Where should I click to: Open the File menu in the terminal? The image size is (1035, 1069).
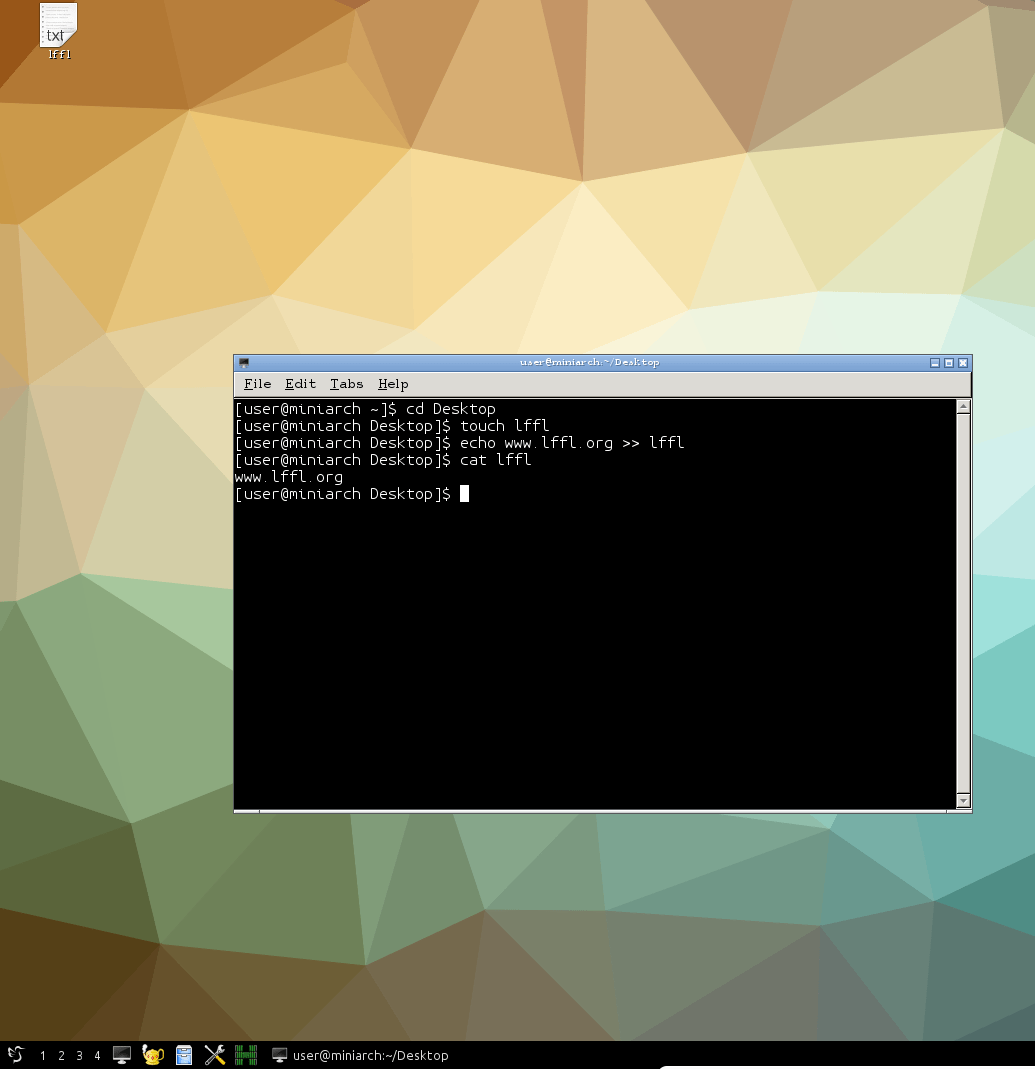coord(257,384)
